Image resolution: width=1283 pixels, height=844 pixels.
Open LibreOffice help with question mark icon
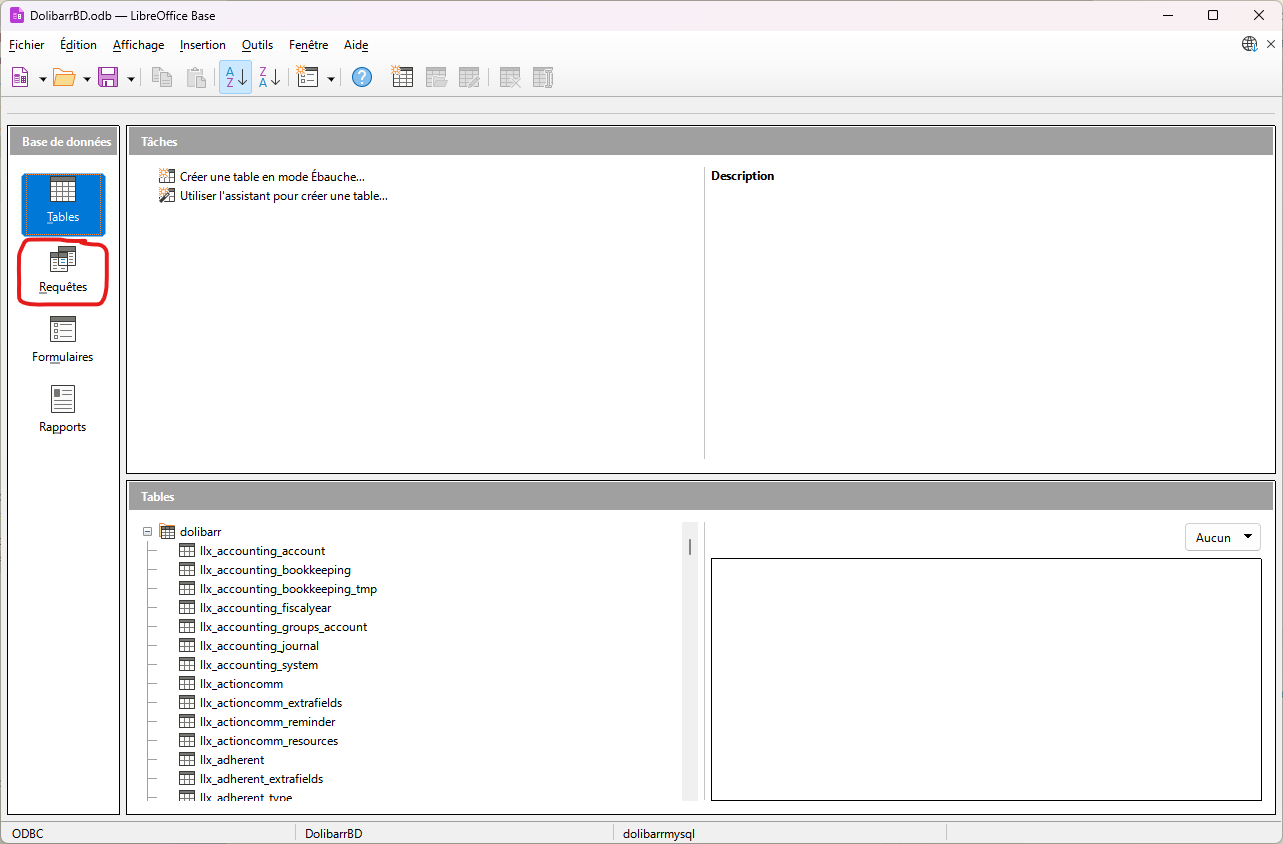point(362,78)
